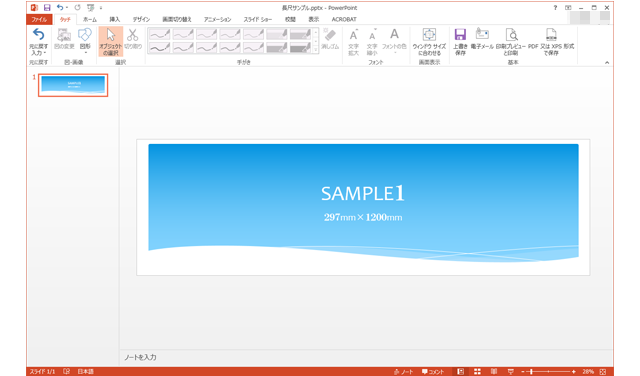Image resolution: width=640 pixels, height=376 pixels.
Task: Switch to the ACROBAT tab
Action: [344, 19]
